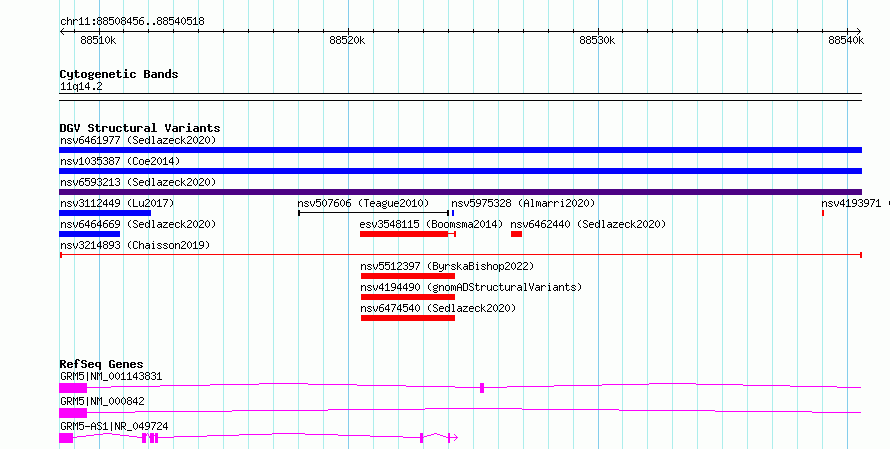This screenshot has width=890, height=449.
Task: Select the purple bar under nsv6593213
Action: (460, 192)
